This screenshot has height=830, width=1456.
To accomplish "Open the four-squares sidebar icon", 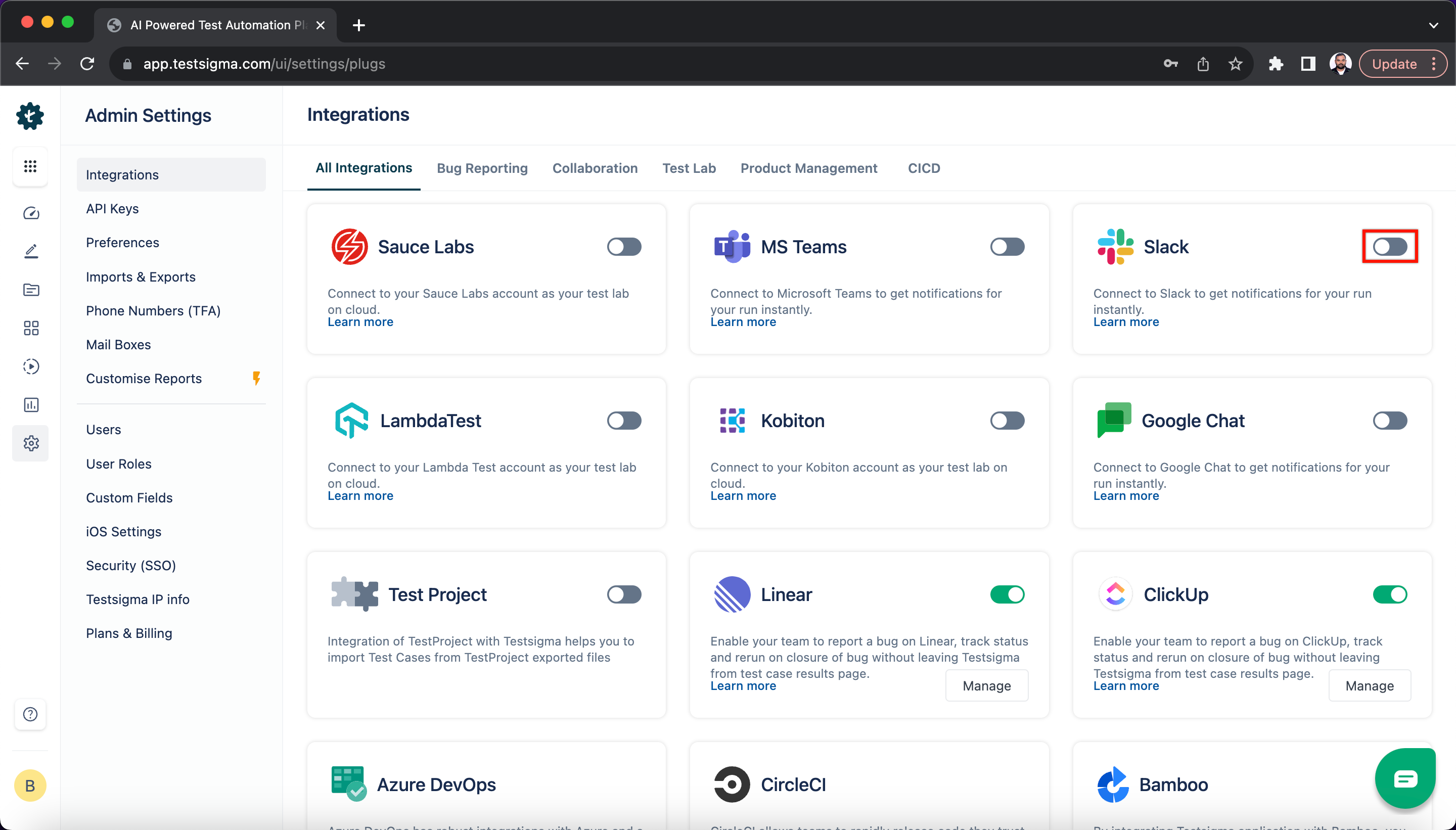I will point(31,328).
